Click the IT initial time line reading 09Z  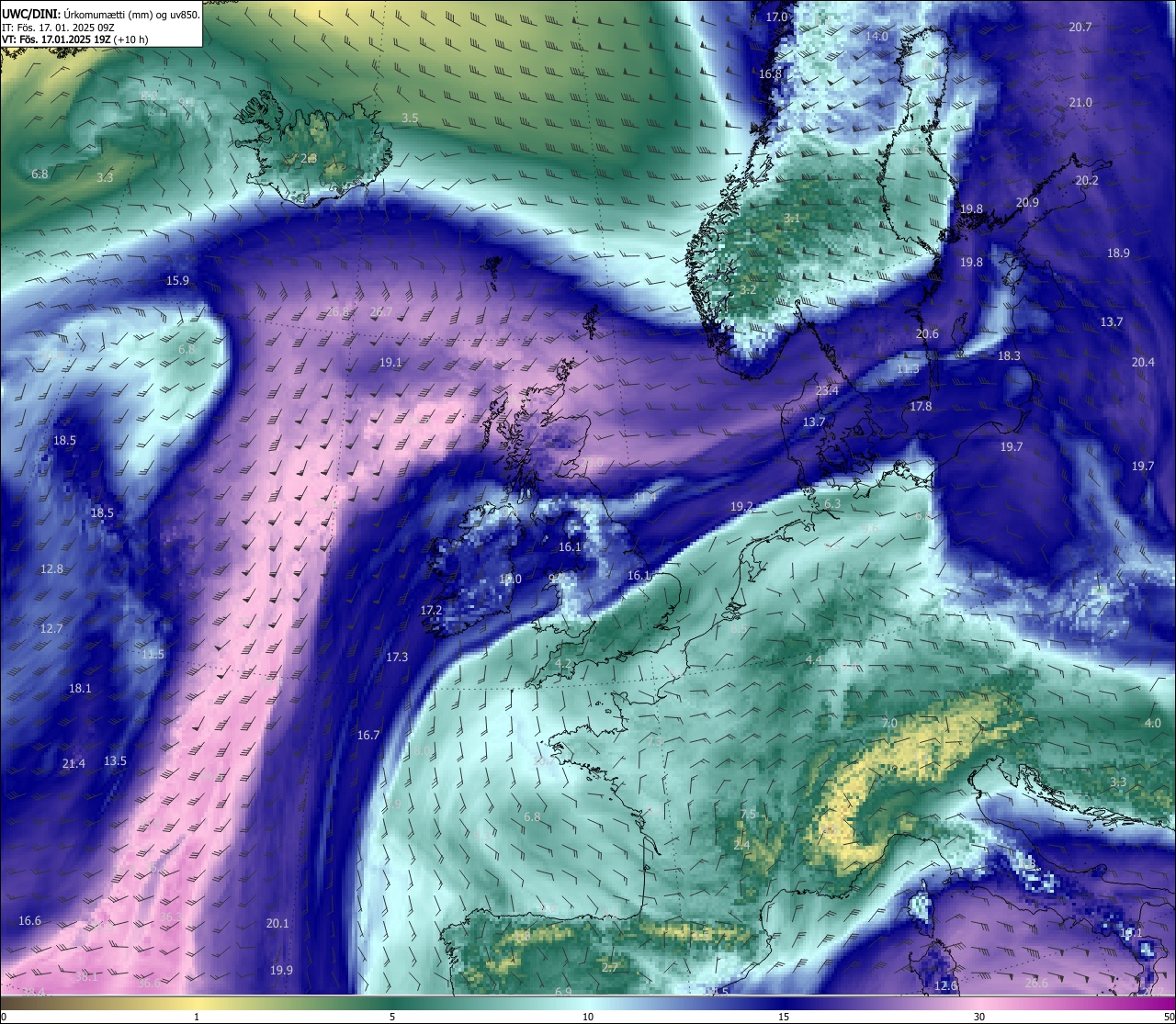58,28
